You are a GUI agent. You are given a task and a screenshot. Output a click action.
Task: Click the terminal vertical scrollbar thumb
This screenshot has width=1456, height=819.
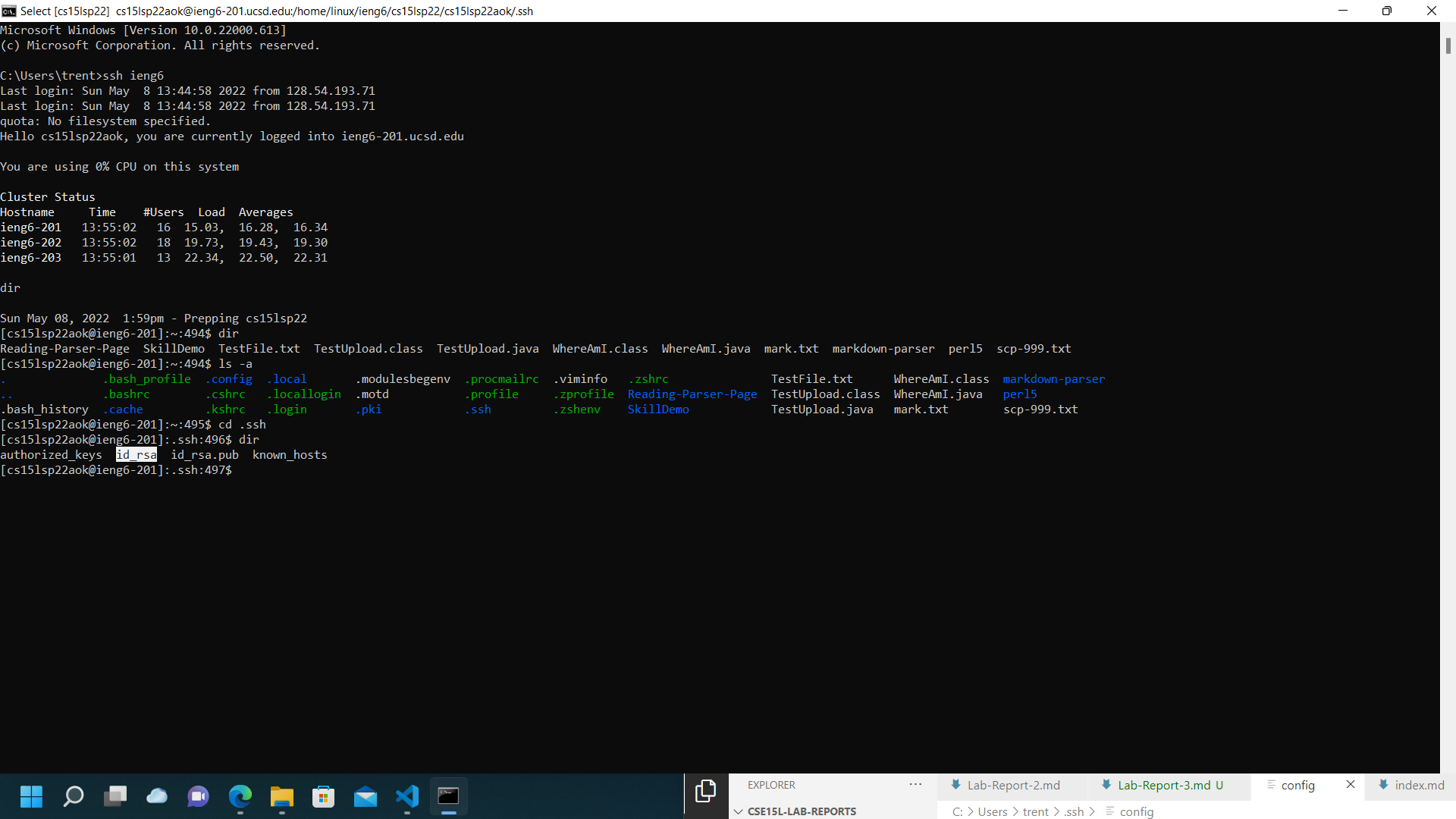pyautogui.click(x=1448, y=45)
